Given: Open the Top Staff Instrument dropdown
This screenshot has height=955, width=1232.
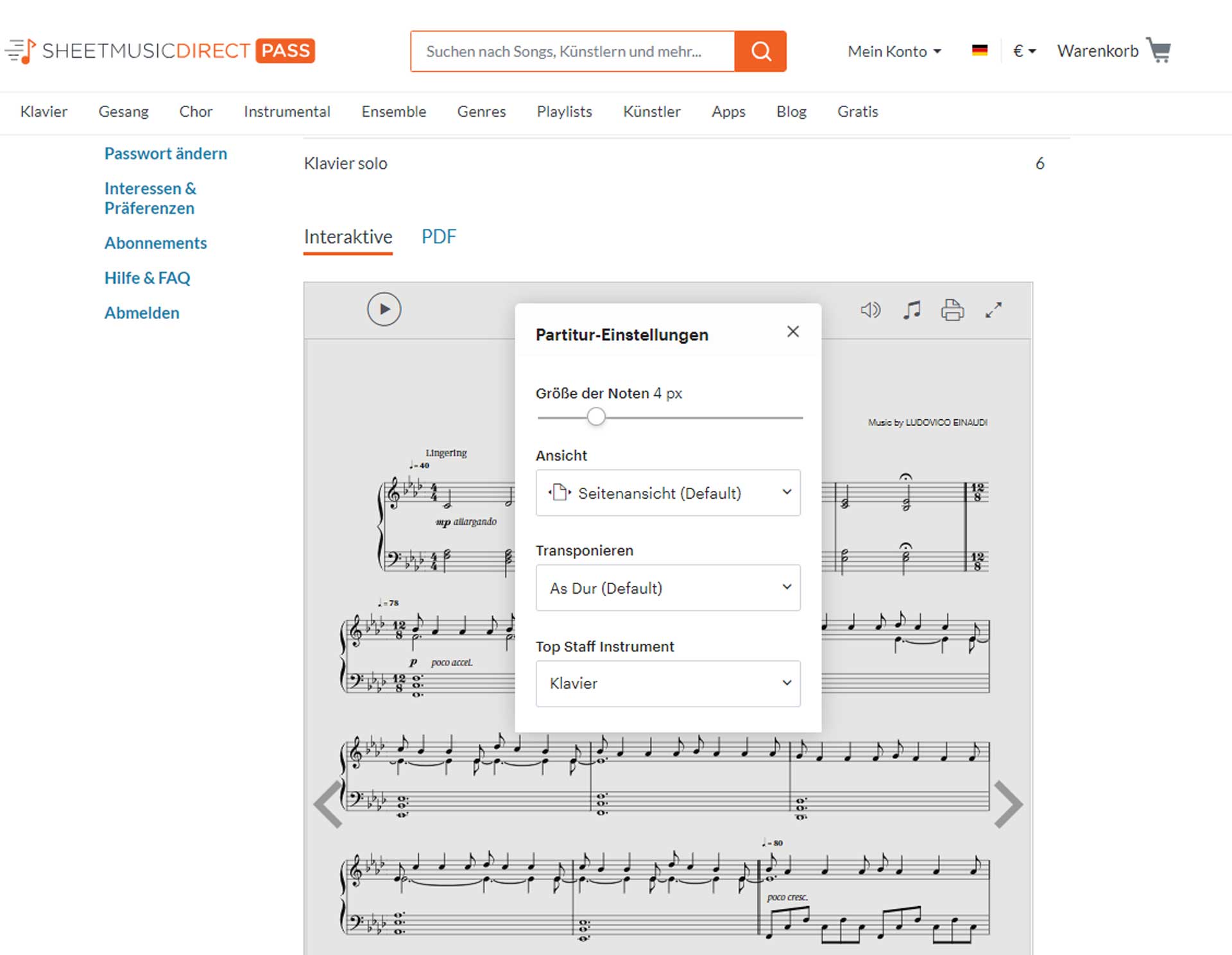Looking at the screenshot, I should click(x=668, y=684).
